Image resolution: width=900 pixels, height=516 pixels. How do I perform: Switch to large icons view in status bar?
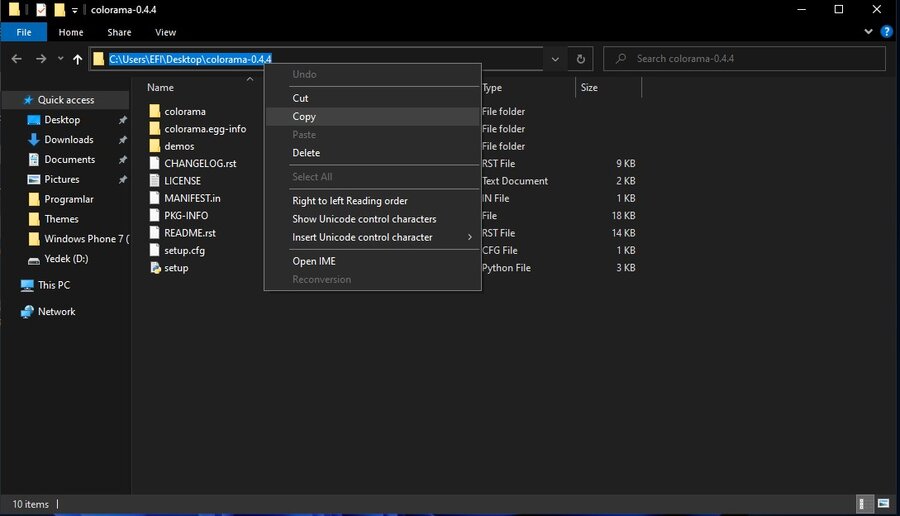[x=884, y=503]
